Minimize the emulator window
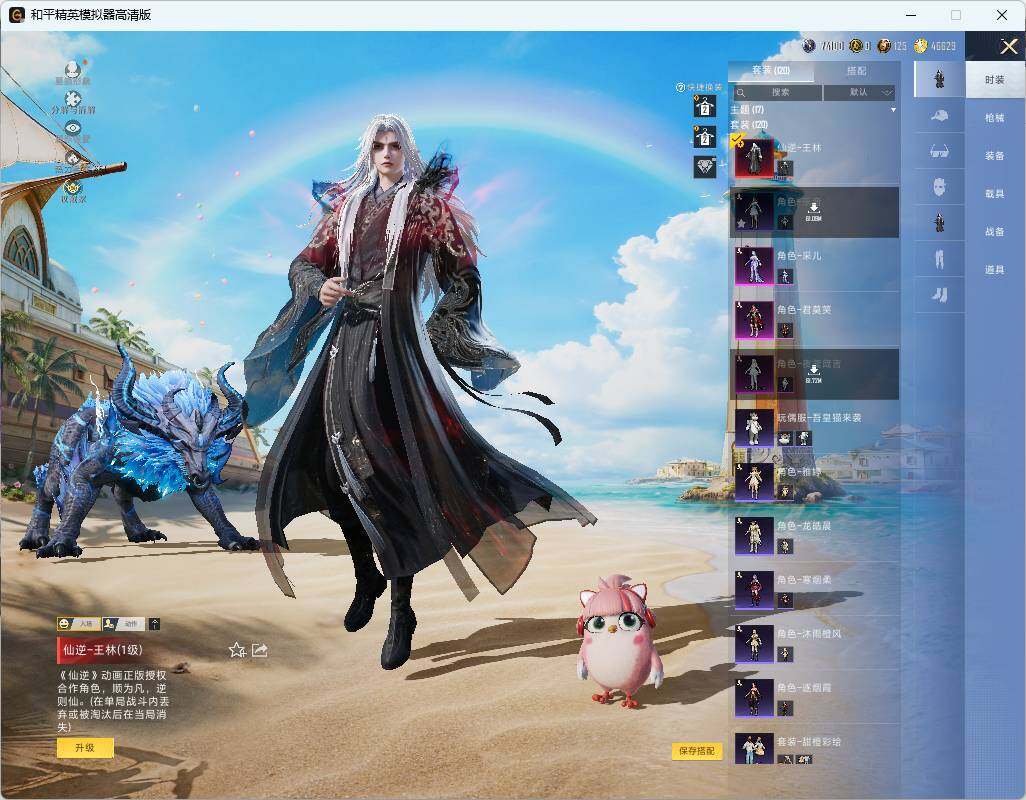This screenshot has width=1026, height=800. pyautogui.click(x=911, y=14)
